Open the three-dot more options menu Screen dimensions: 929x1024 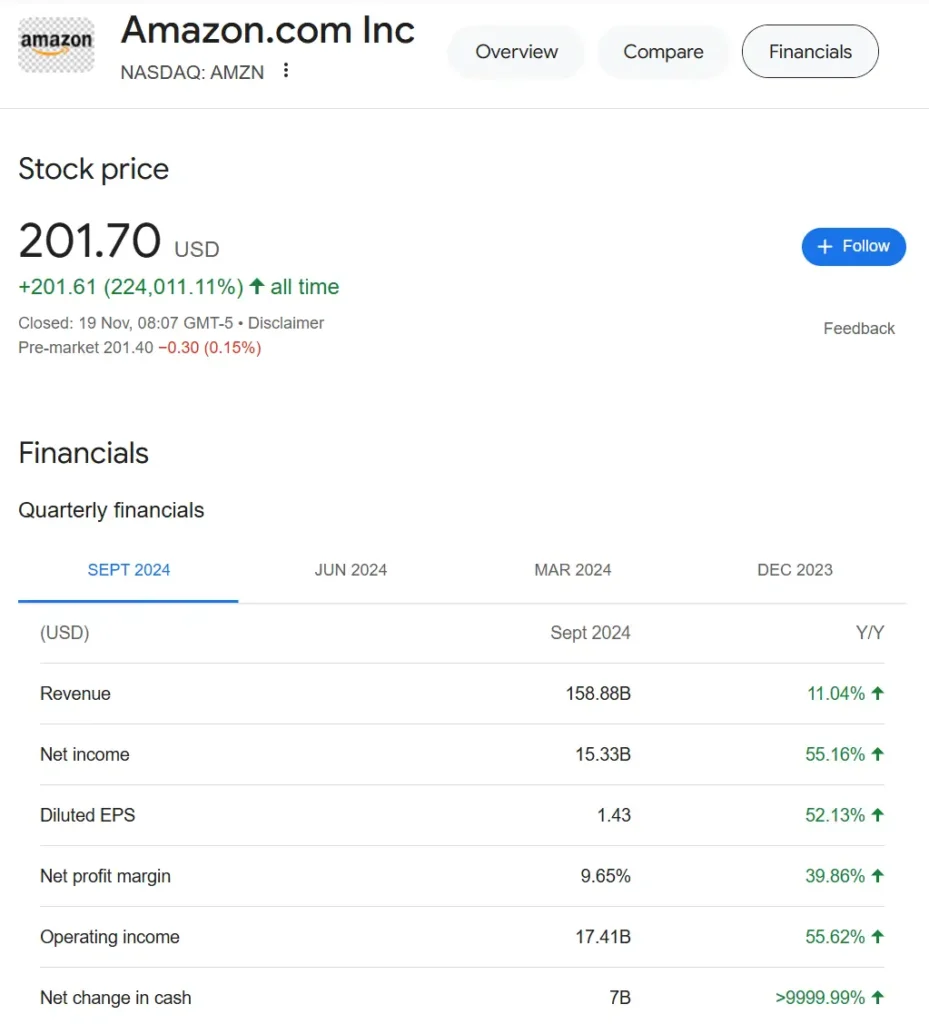[286, 71]
